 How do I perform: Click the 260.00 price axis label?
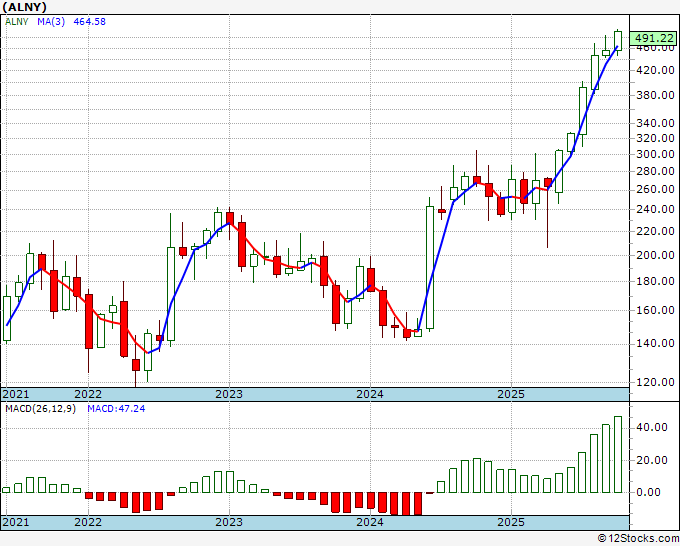pos(655,190)
